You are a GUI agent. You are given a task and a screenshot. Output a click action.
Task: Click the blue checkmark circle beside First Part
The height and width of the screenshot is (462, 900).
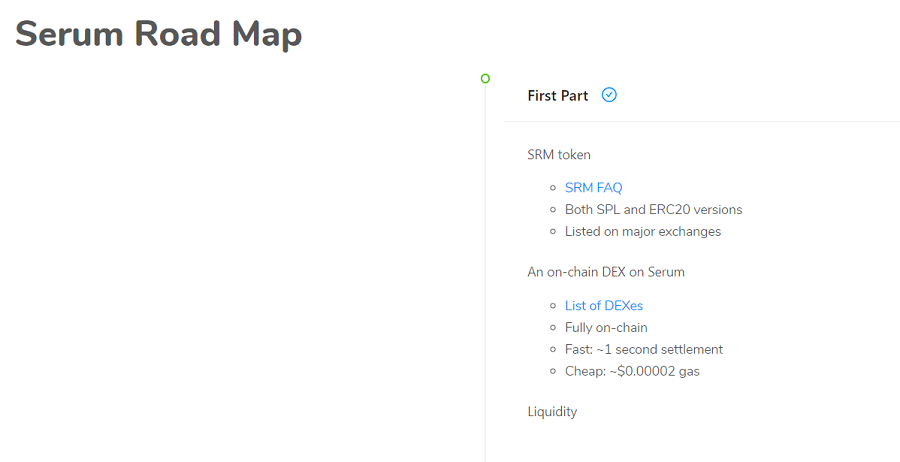(x=609, y=95)
